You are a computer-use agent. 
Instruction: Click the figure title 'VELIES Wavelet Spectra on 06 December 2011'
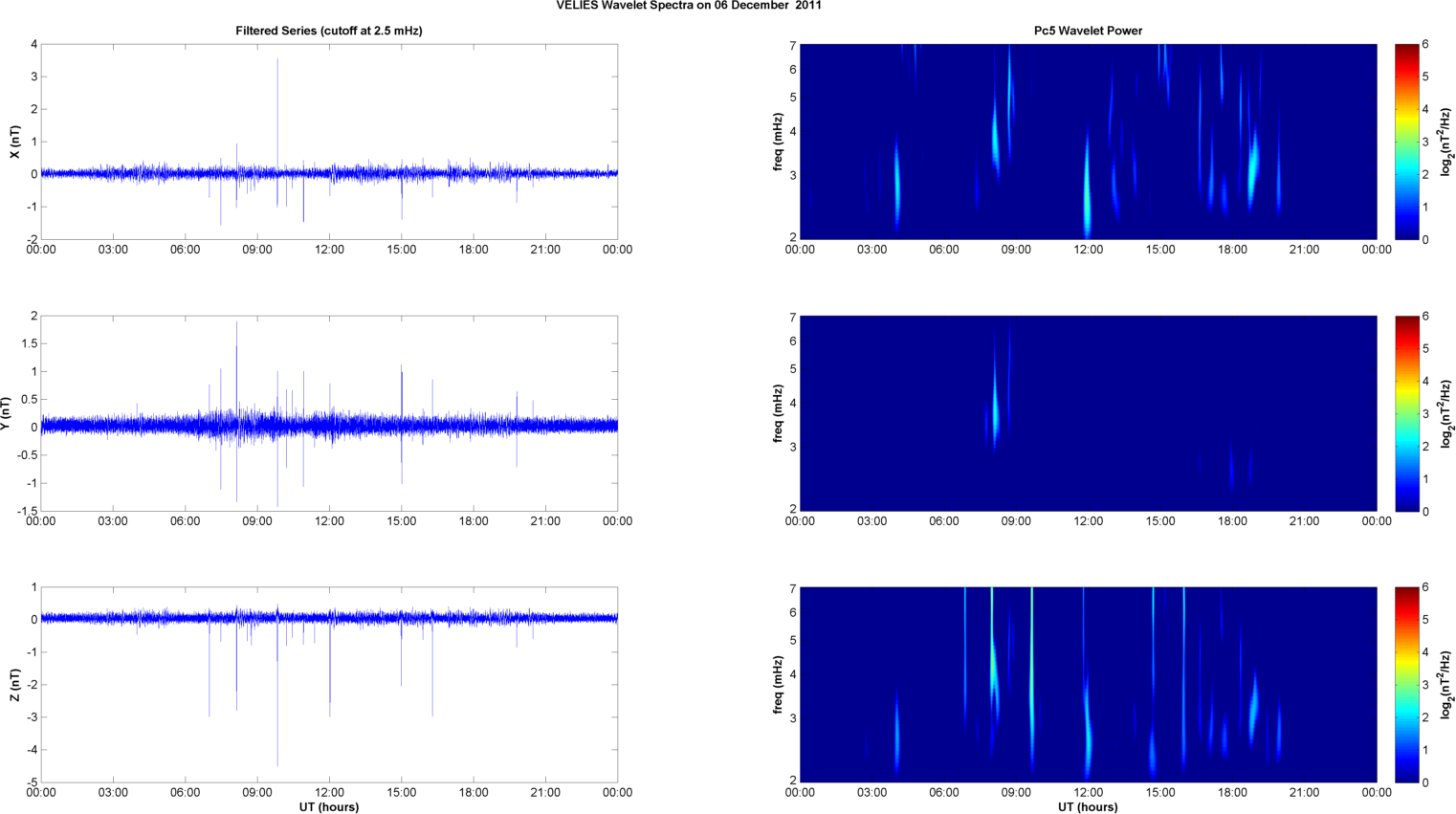(x=689, y=5)
